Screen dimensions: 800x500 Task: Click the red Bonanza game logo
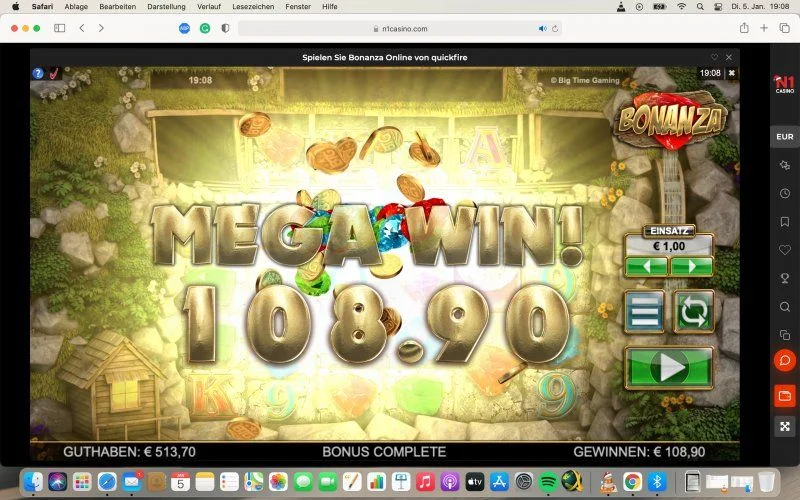[671, 121]
